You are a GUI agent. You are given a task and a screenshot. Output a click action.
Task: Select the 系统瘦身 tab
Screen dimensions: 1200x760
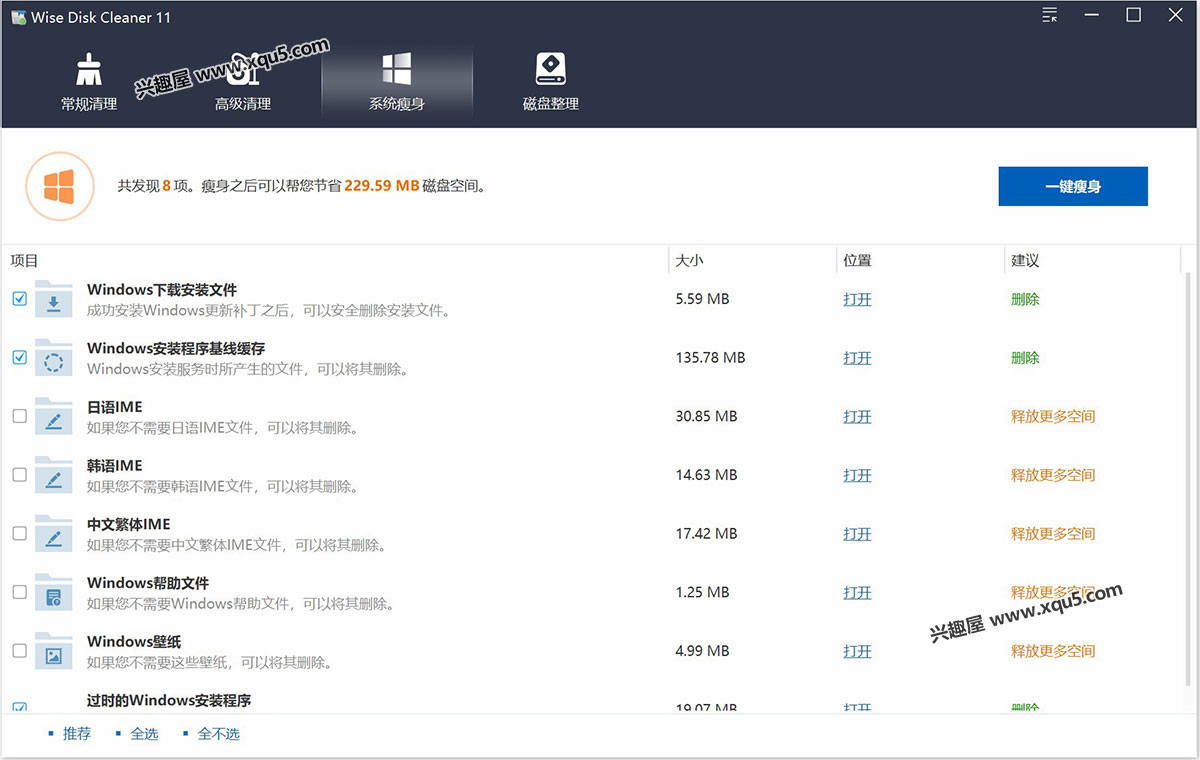coord(397,82)
